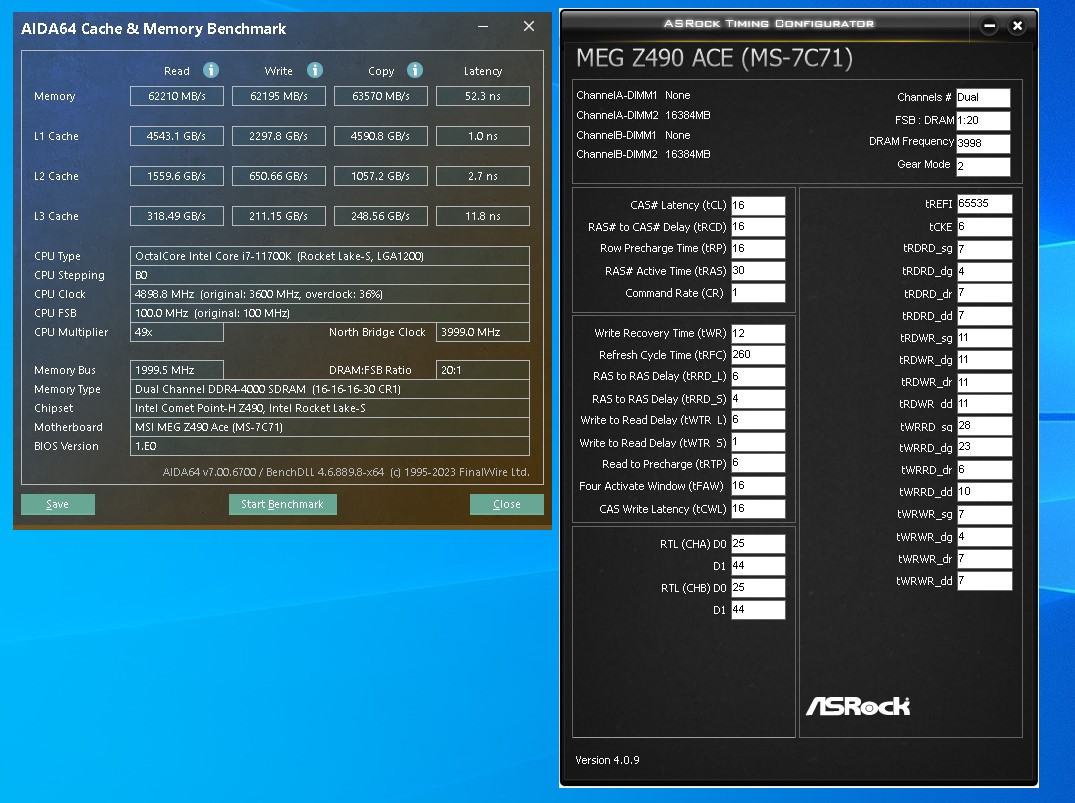Screen dimensions: 1075x803
Task: Click the DRAM Frequency 3998 field
Action: pos(983,143)
